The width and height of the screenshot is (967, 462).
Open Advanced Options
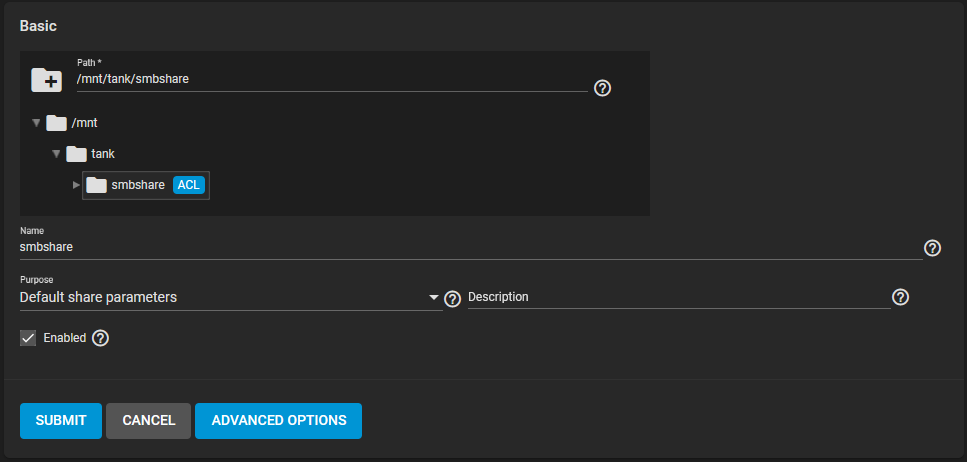coord(278,421)
